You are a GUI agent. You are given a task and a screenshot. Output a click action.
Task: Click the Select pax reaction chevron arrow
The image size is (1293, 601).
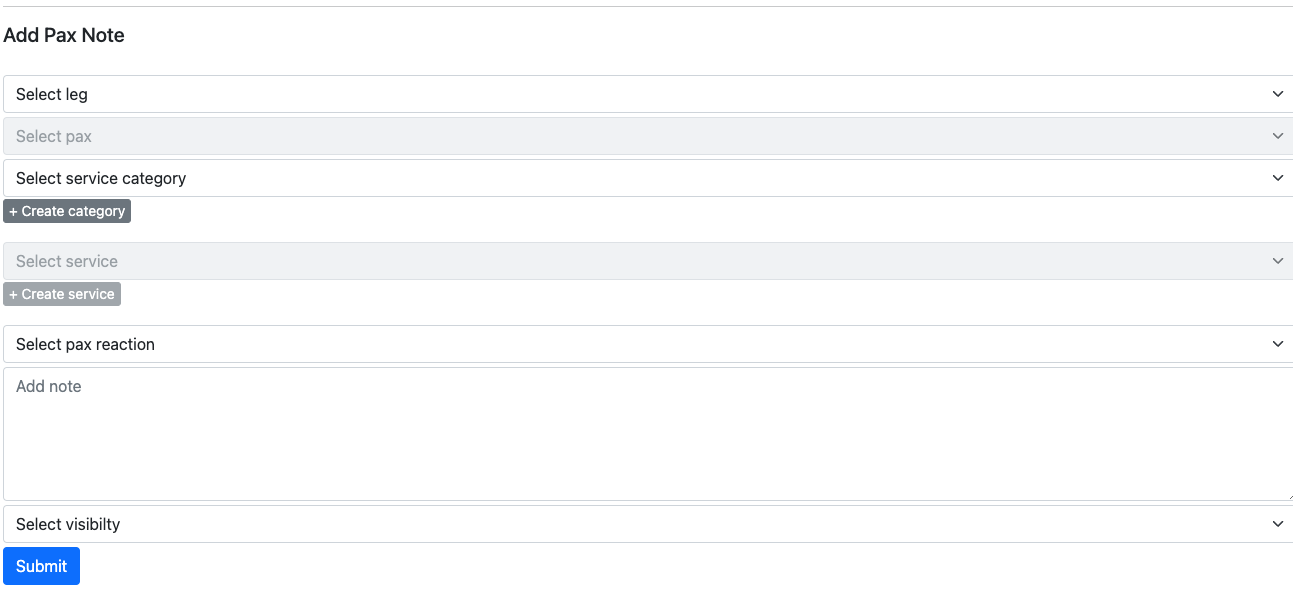coord(1277,344)
